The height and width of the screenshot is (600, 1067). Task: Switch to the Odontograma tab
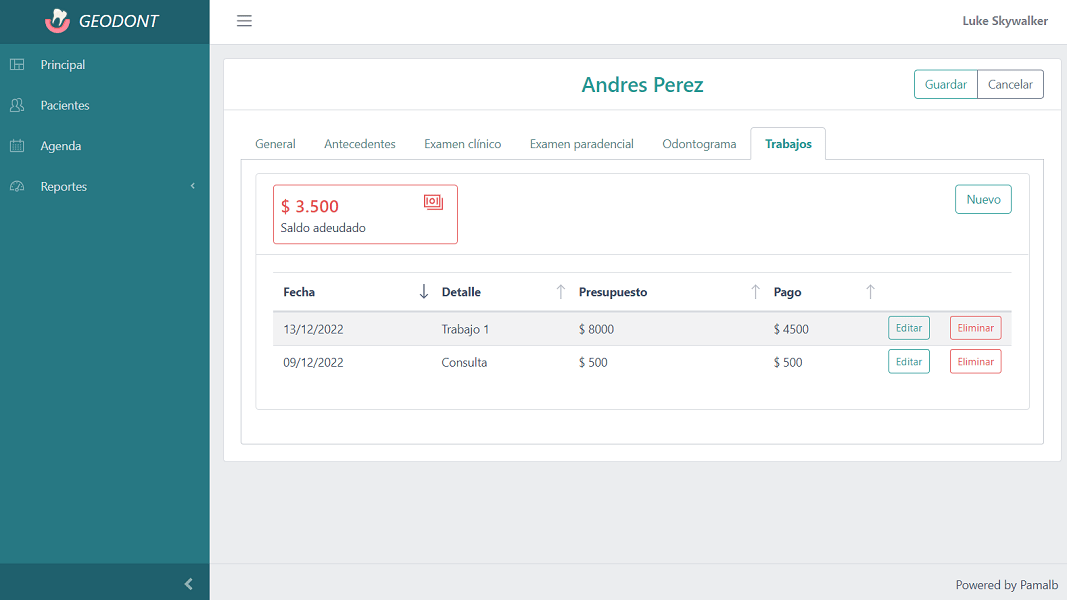click(x=699, y=144)
